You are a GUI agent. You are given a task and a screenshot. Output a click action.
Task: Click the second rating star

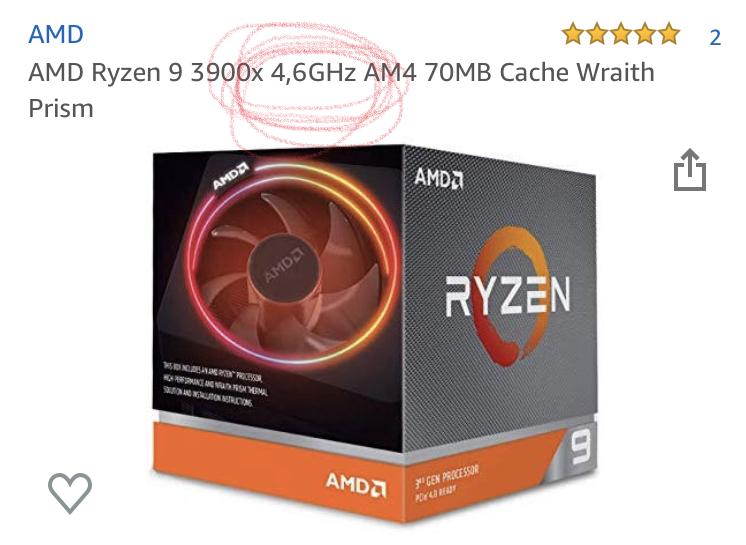(597, 34)
